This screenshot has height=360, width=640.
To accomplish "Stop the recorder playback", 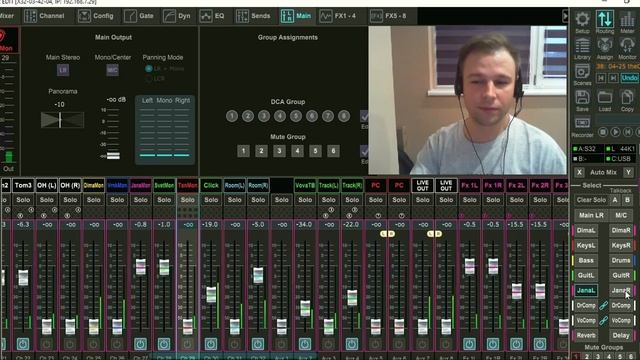I will coord(603,132).
